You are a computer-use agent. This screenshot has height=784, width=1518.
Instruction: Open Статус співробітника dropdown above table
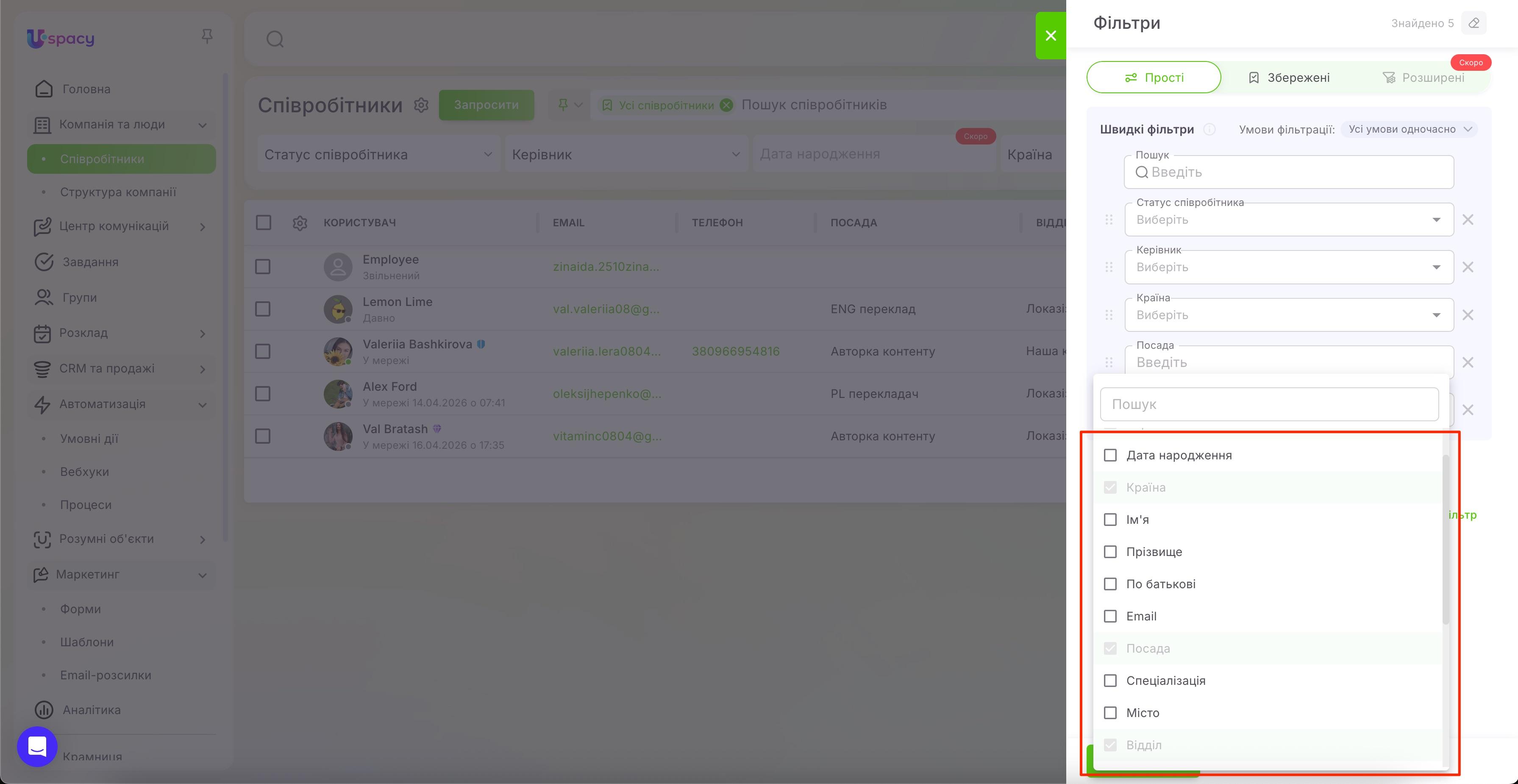coord(378,154)
